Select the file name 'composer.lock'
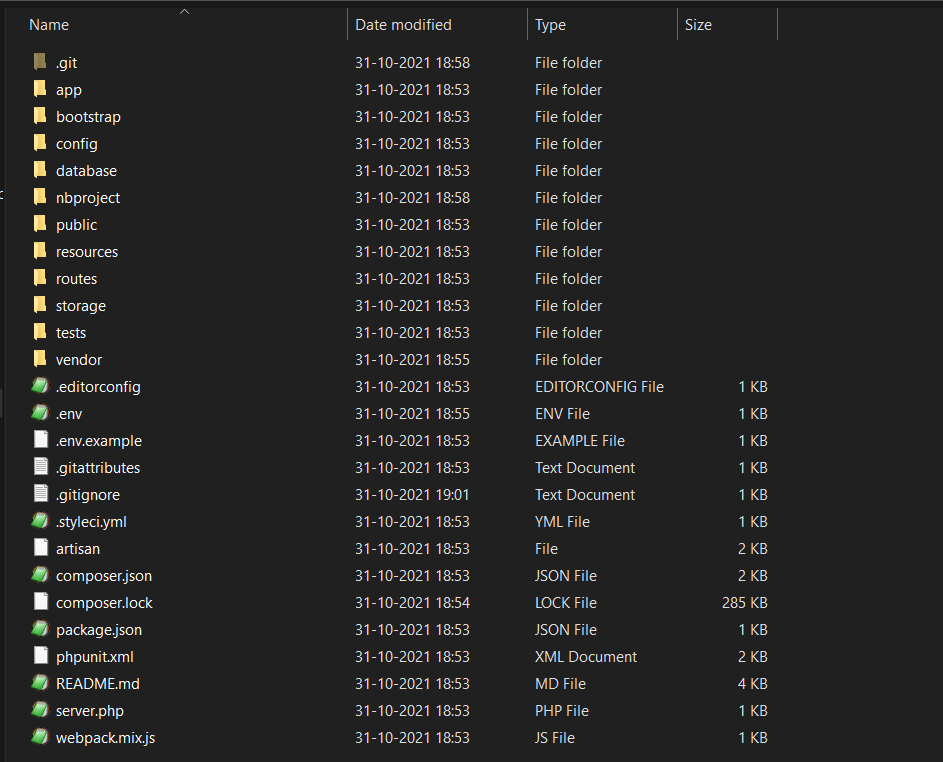This screenshot has width=943, height=762. pos(104,603)
